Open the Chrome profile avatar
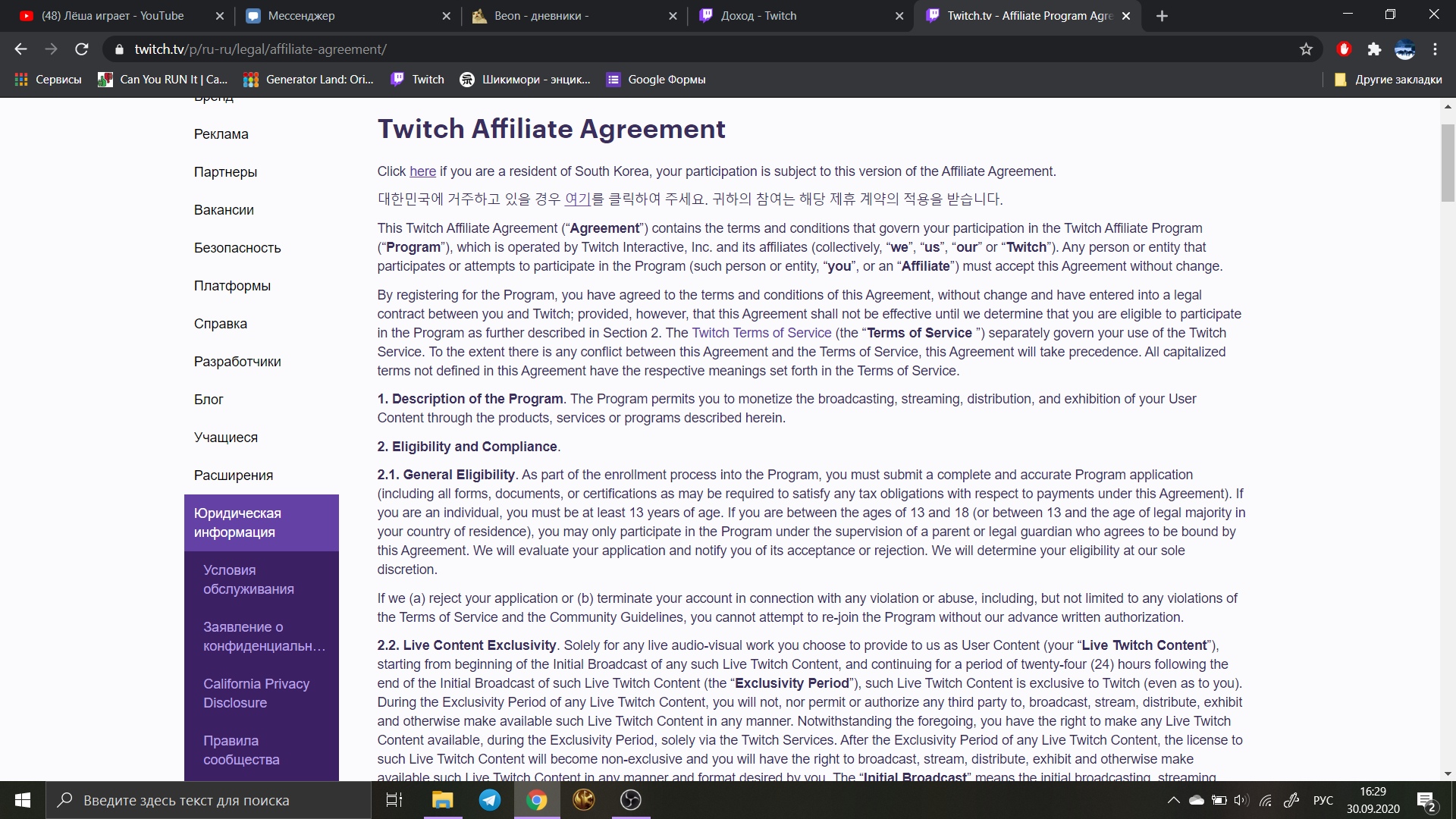 1404,49
